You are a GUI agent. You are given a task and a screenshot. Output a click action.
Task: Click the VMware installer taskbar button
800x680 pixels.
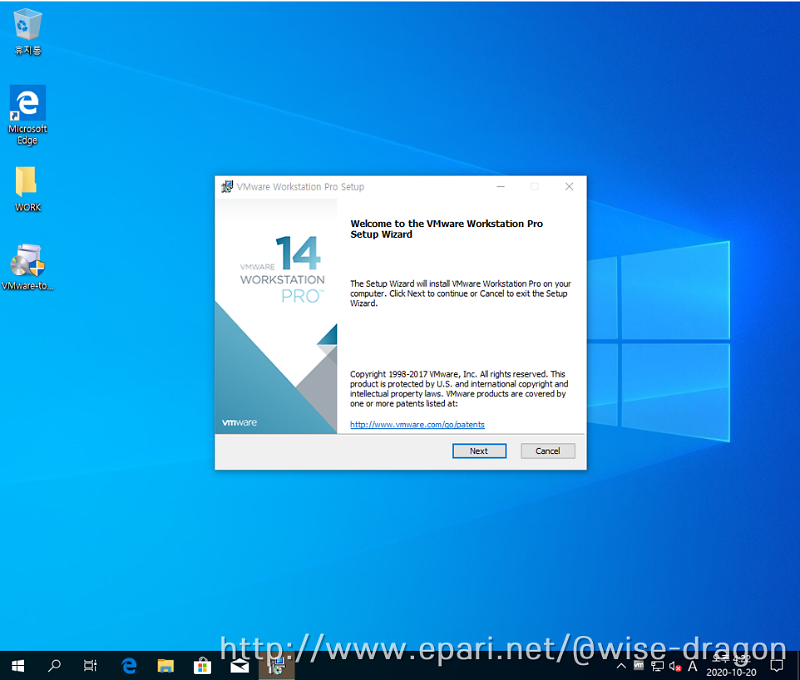click(x=277, y=666)
